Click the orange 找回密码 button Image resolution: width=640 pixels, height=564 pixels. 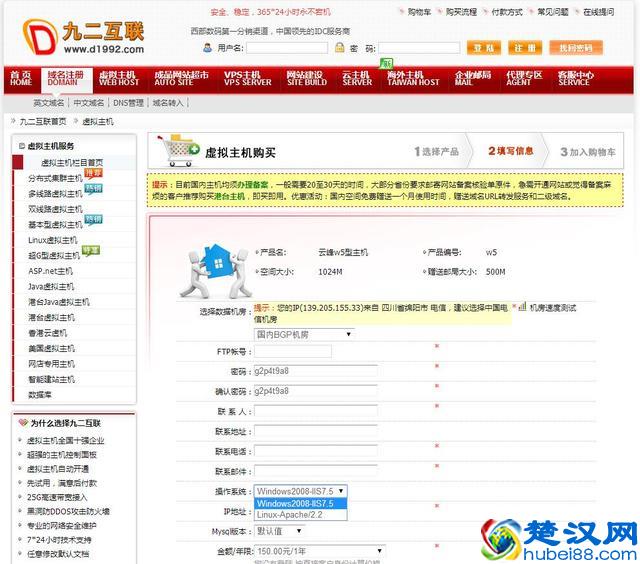576,48
